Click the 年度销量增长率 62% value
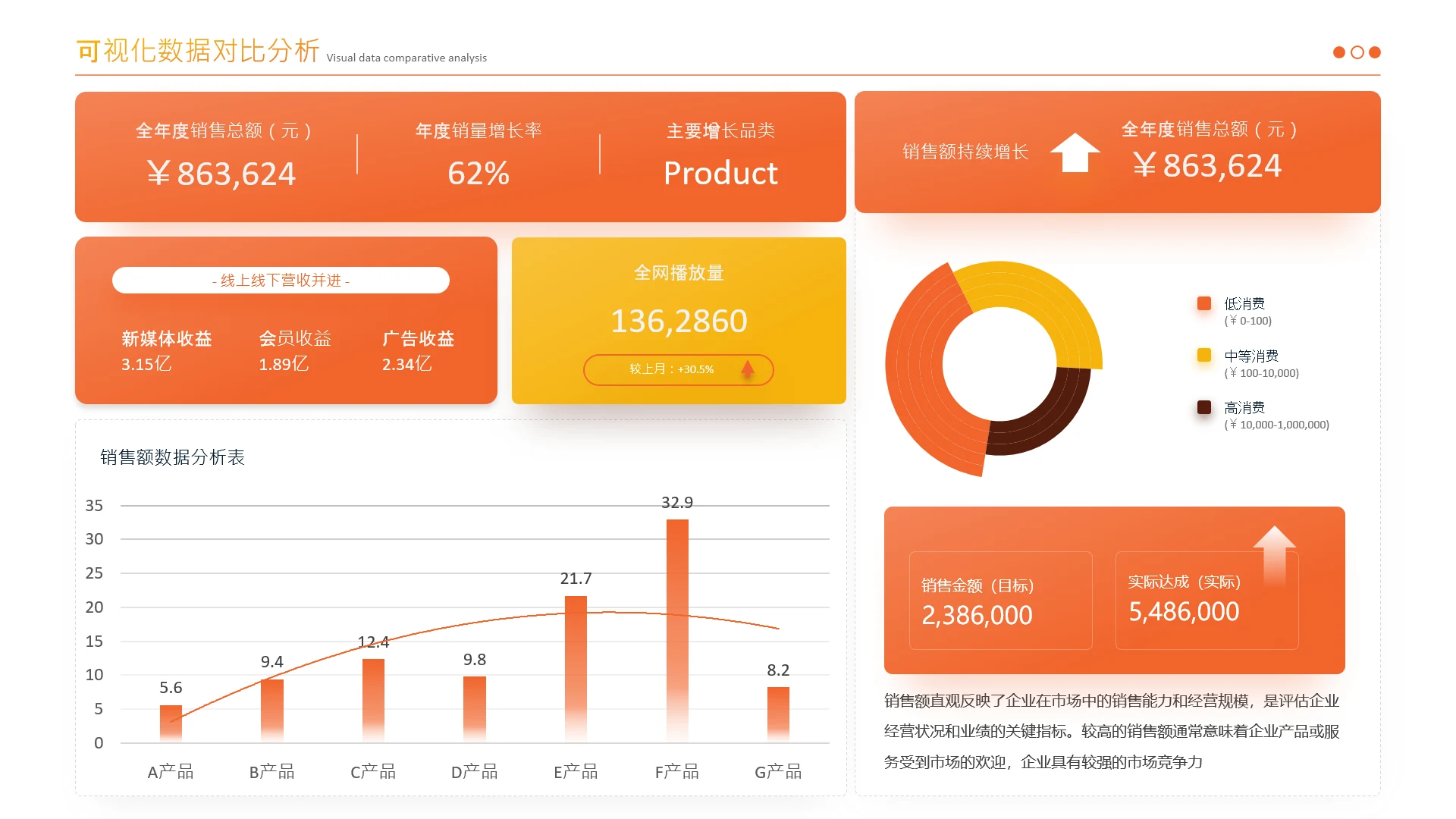1456x819 pixels. [x=478, y=174]
